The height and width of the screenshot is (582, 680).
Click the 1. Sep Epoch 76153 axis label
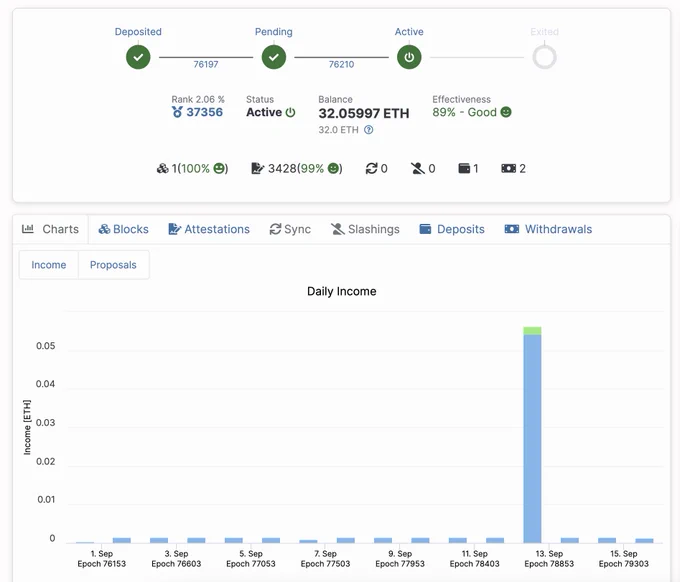tap(101, 559)
